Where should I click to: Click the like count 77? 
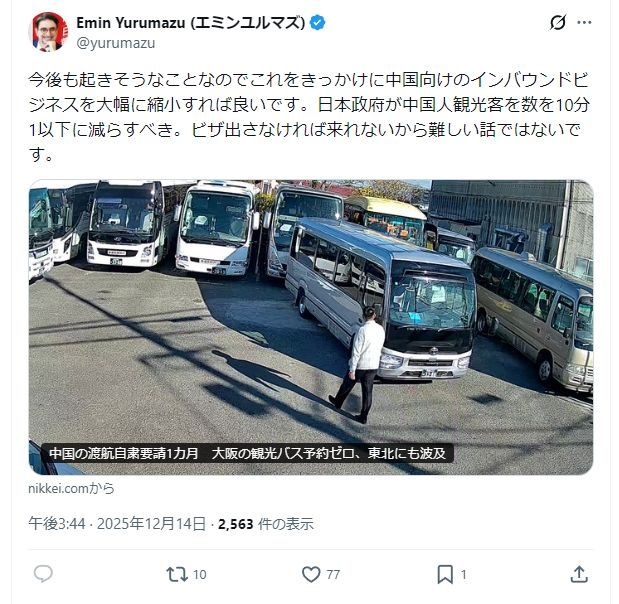pyautogui.click(x=333, y=575)
